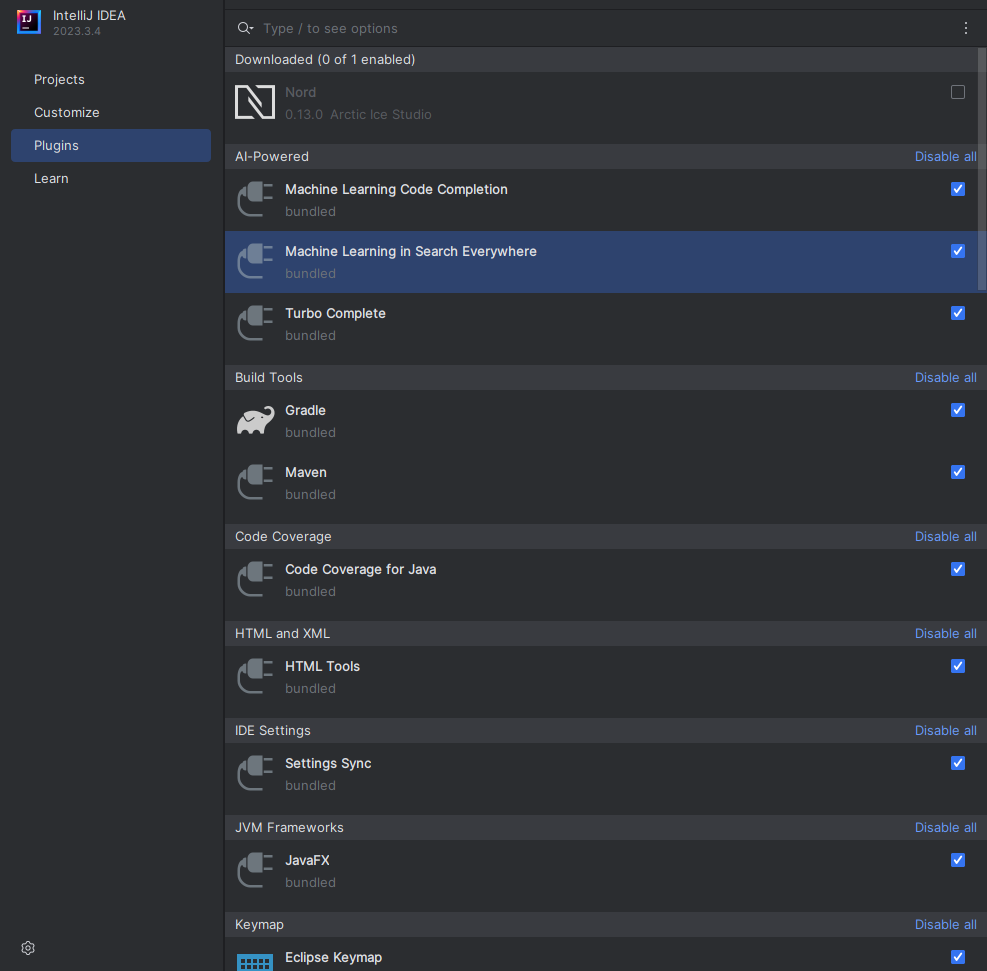Click the Code Coverage for Java icon
This screenshot has height=971, width=987.
(x=255, y=579)
